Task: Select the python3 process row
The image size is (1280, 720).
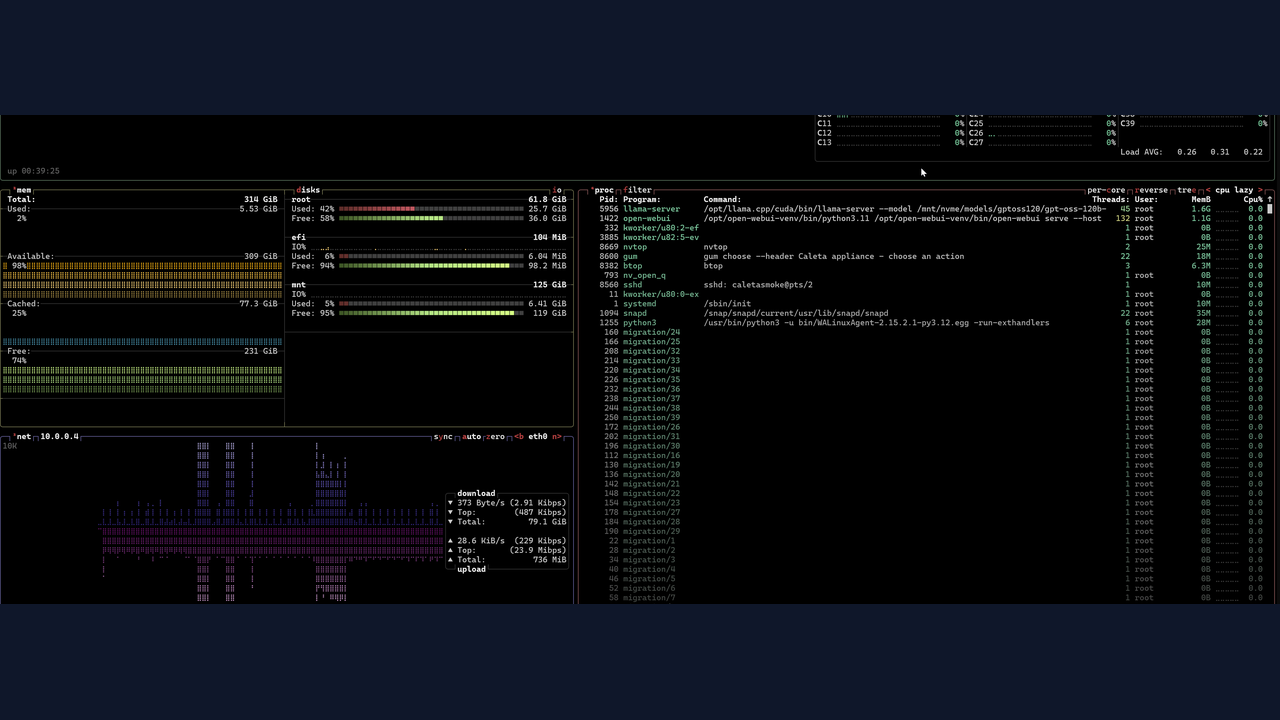Action: tap(930, 323)
